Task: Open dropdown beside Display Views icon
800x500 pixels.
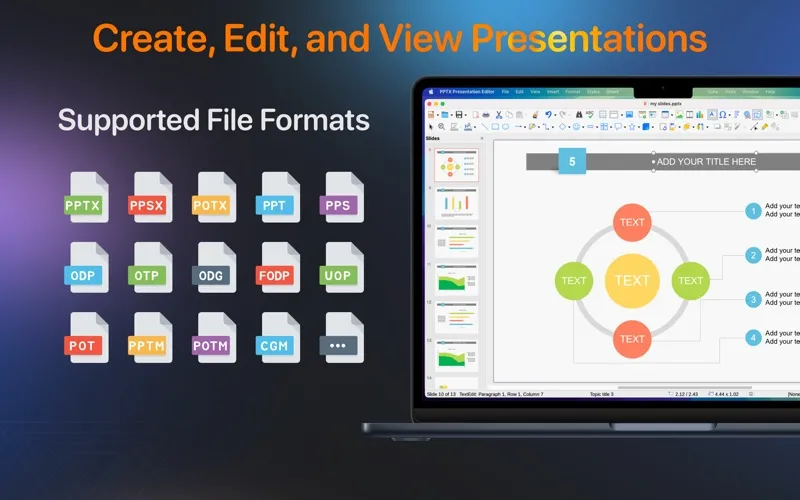Action: pos(622,115)
